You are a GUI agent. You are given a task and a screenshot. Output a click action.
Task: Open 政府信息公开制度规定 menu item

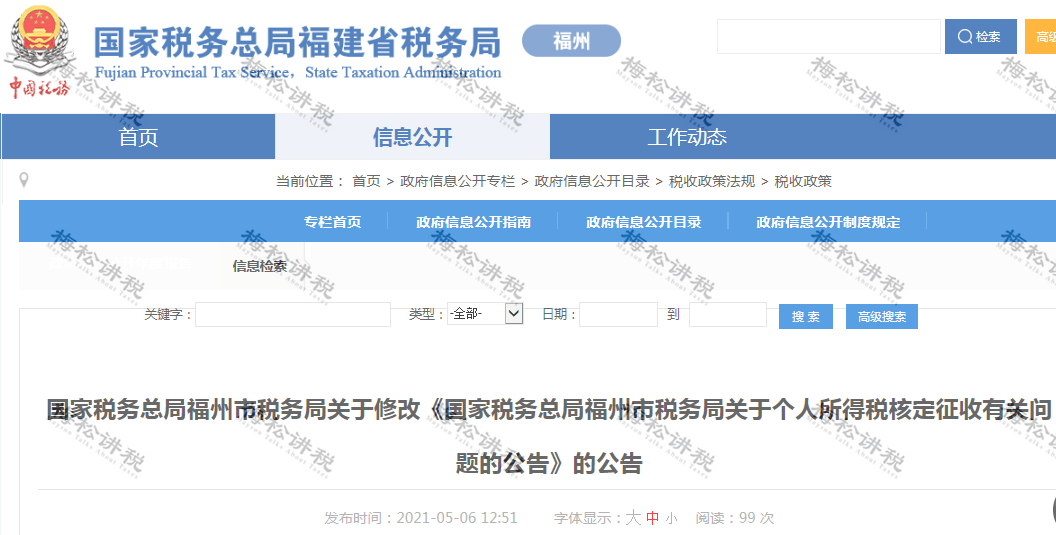[828, 222]
